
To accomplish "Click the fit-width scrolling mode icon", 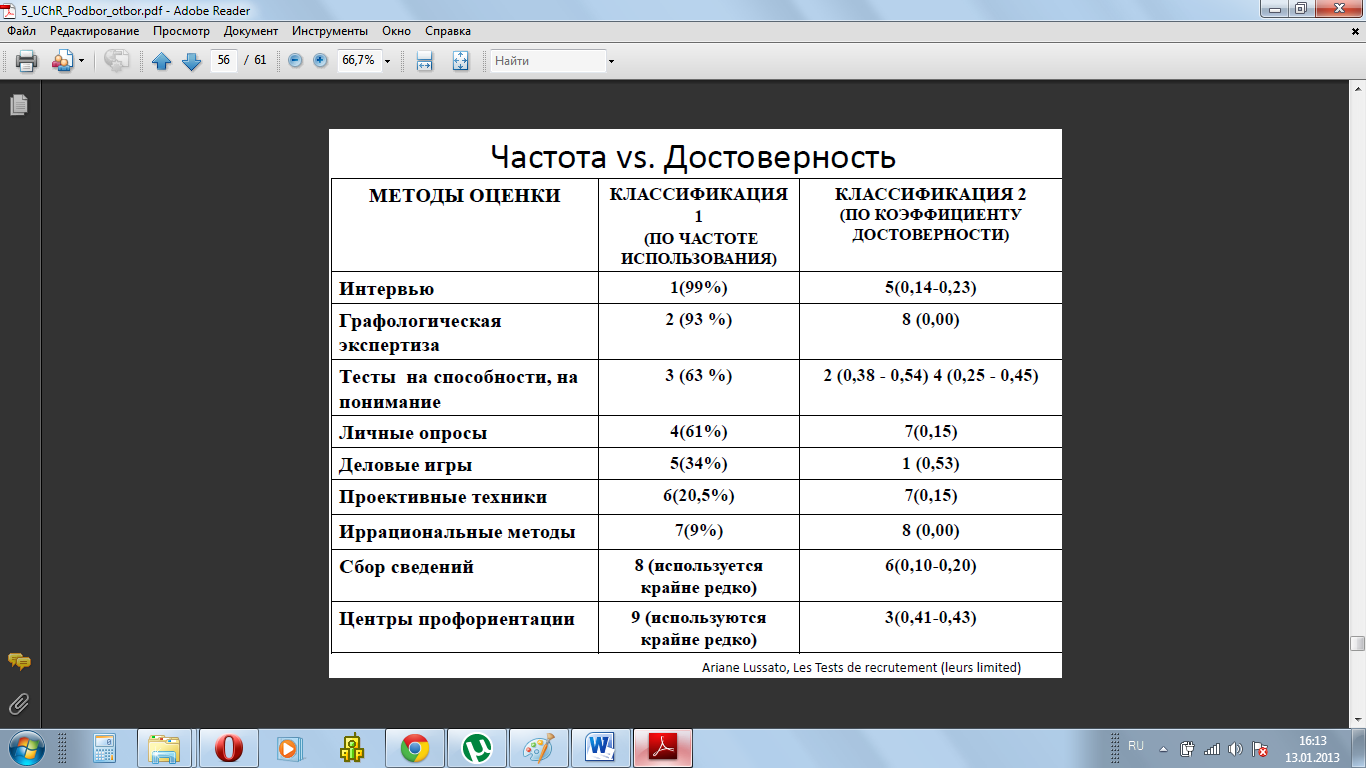I will (424, 61).
